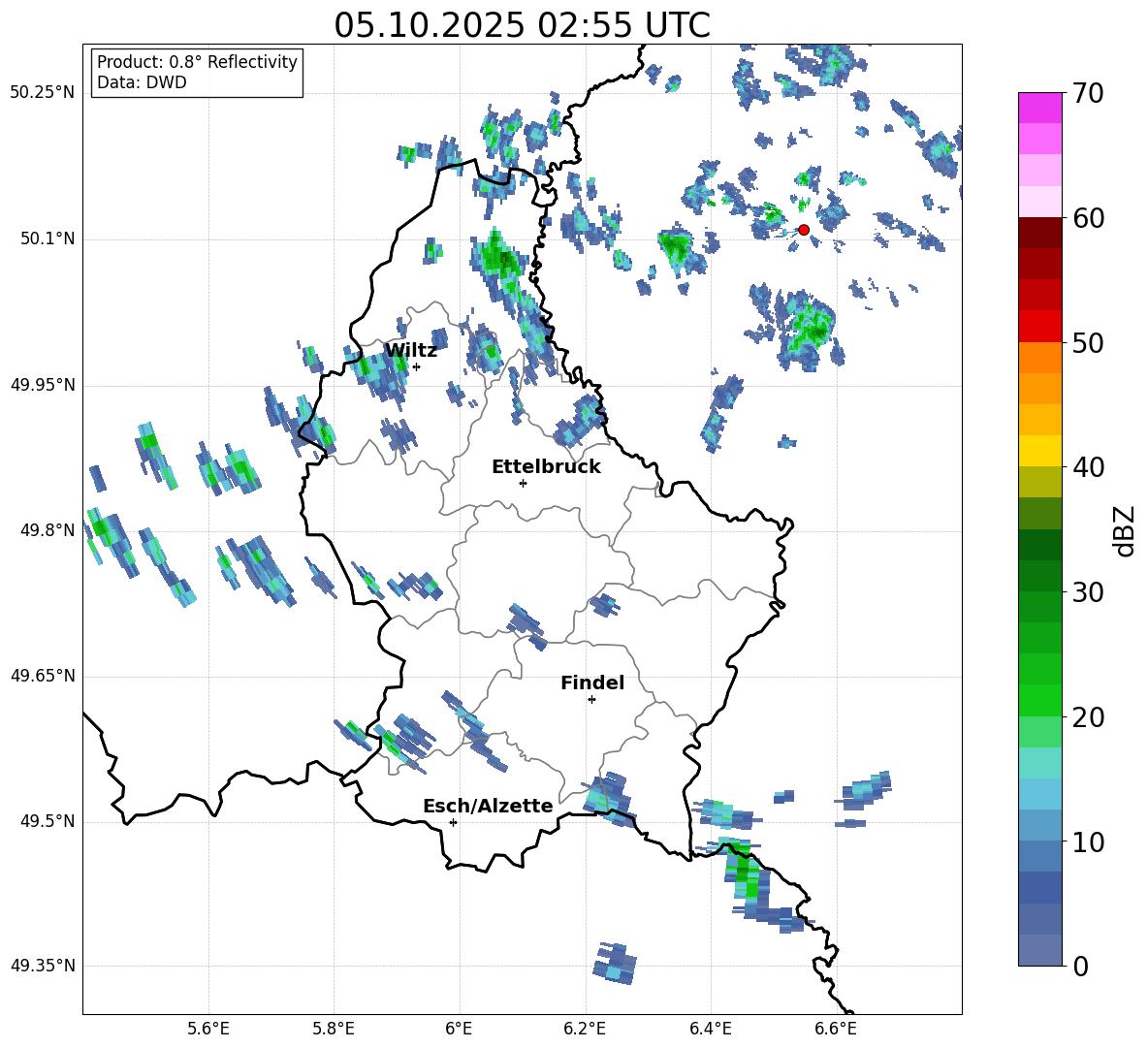Click the Product: 0.8° Reflectivity text
This screenshot has height=1048, width=1148.
tap(197, 62)
